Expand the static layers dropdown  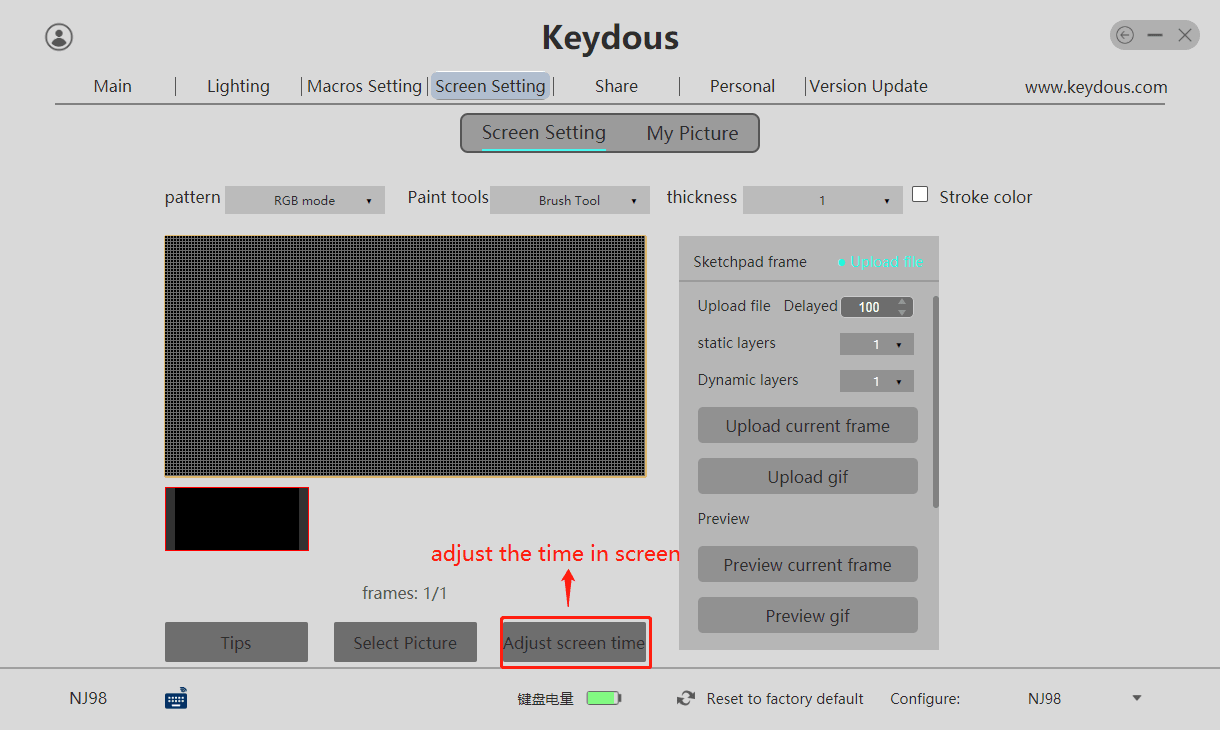tap(877, 345)
